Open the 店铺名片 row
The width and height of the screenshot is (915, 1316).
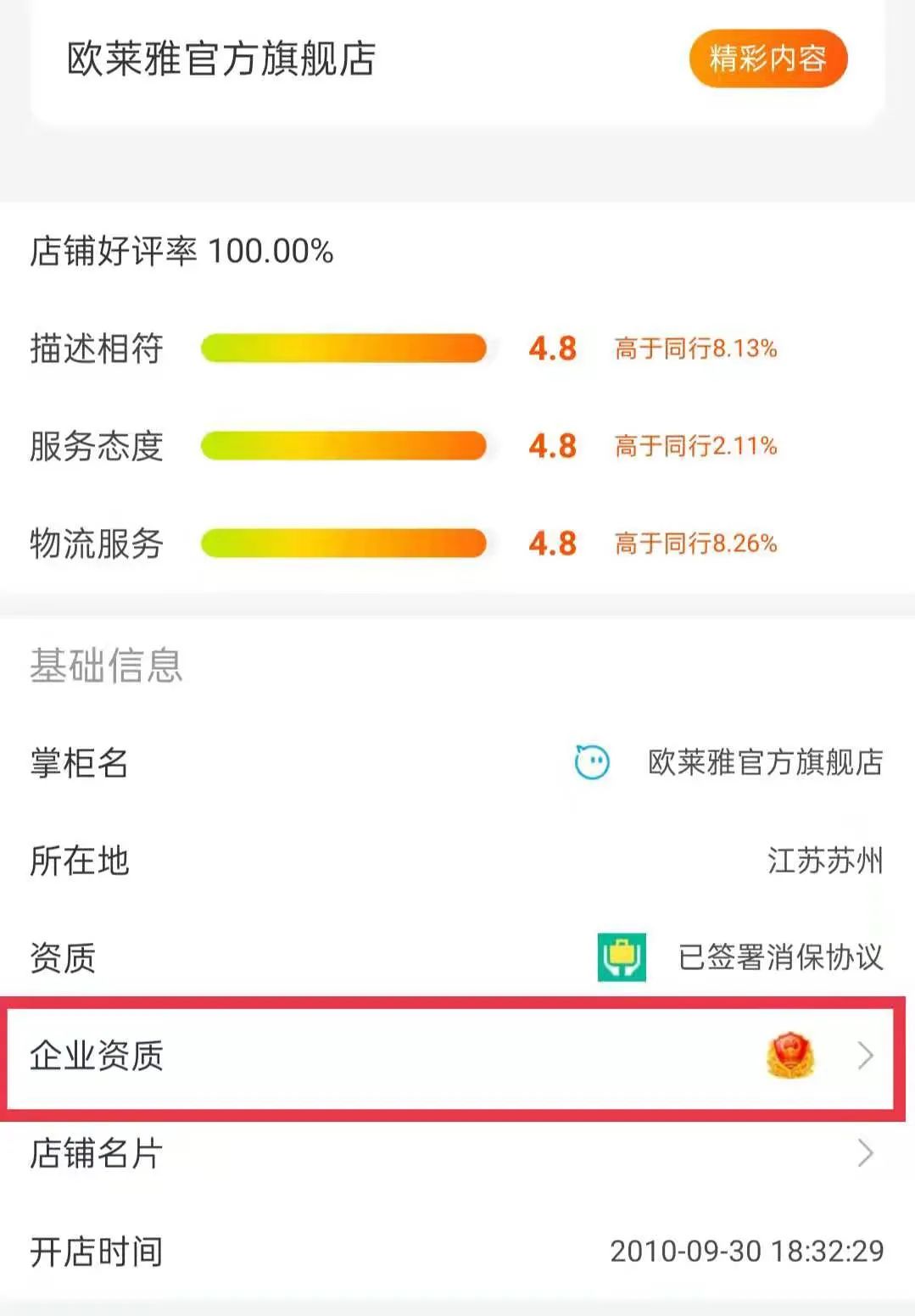coord(457,1153)
